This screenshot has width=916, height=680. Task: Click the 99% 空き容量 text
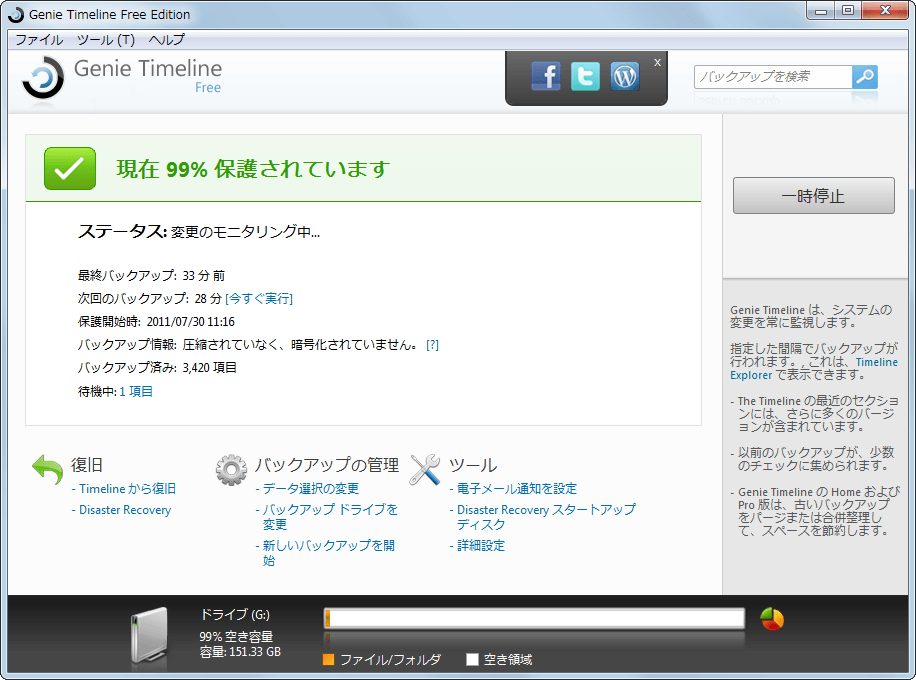point(236,637)
